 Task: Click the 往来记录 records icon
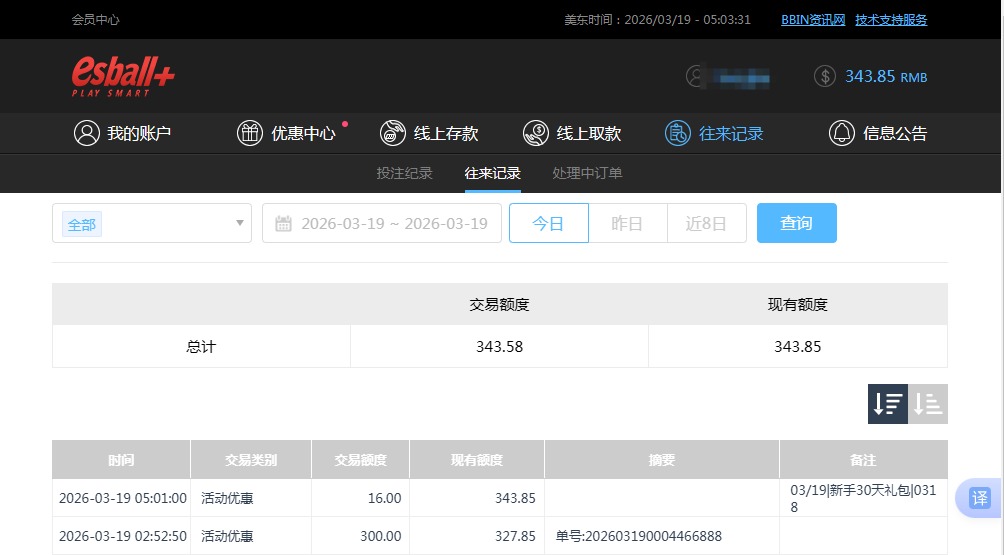click(x=677, y=133)
